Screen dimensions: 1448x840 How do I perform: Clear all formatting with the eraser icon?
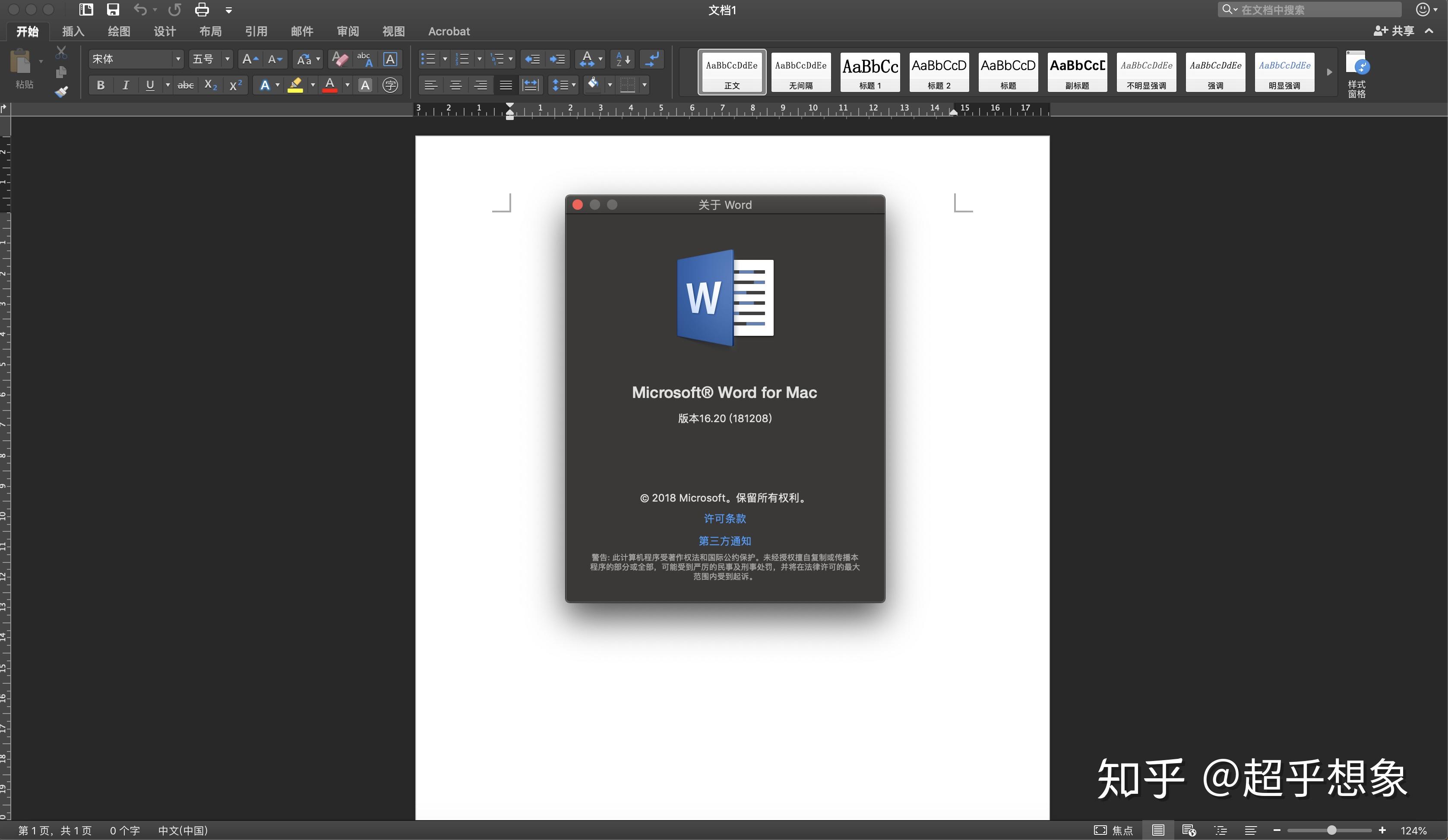coord(340,59)
